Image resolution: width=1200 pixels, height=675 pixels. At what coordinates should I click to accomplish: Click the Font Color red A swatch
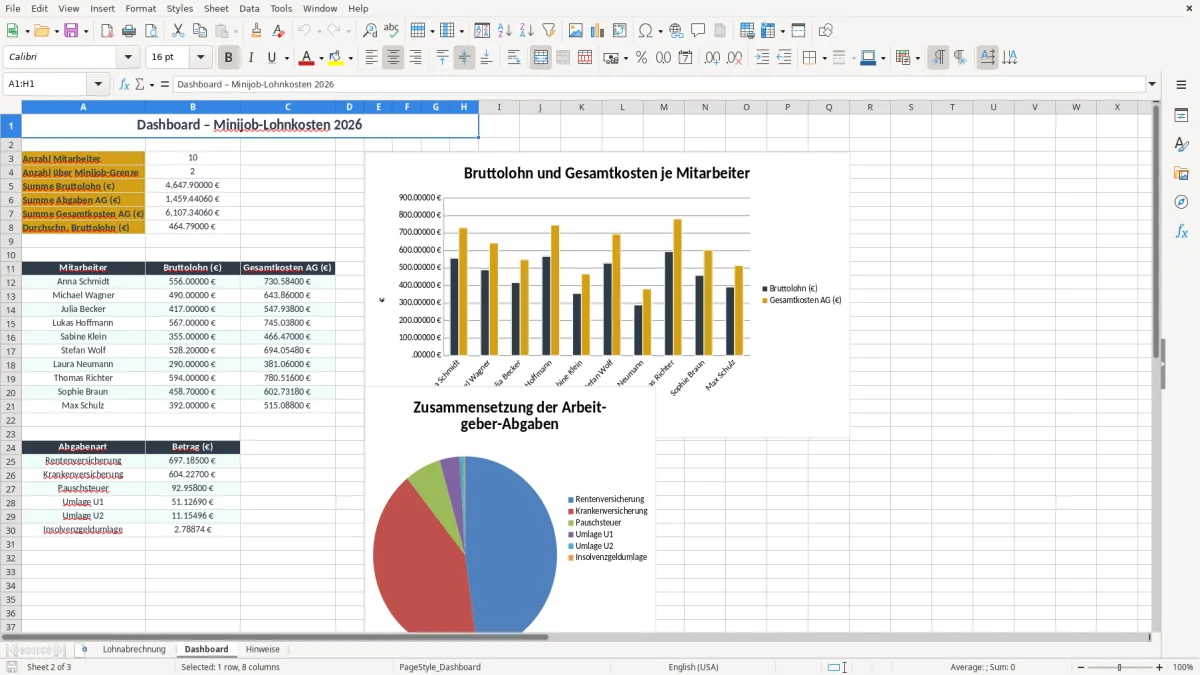pos(307,58)
